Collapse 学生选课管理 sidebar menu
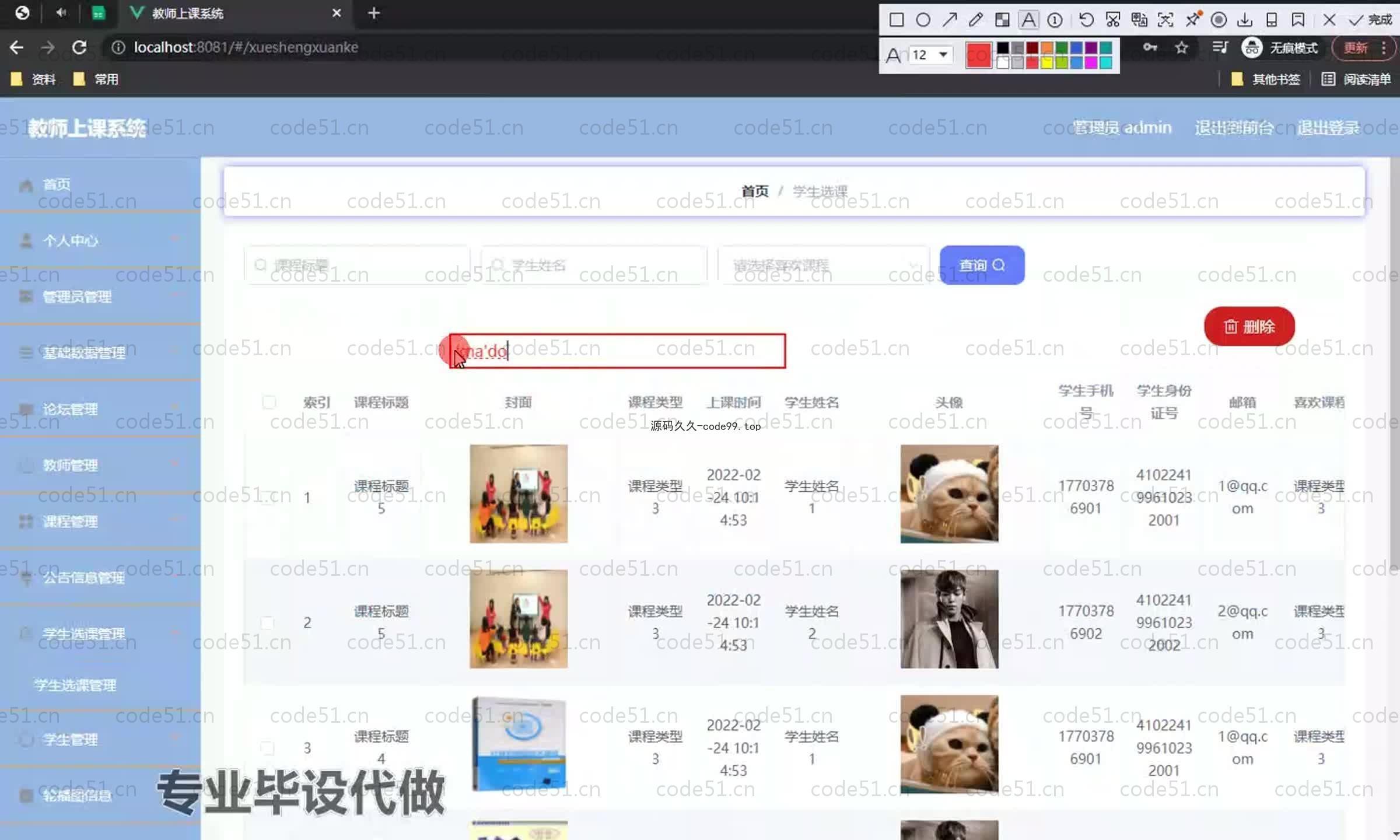The width and height of the screenshot is (1400, 840). tap(100, 633)
